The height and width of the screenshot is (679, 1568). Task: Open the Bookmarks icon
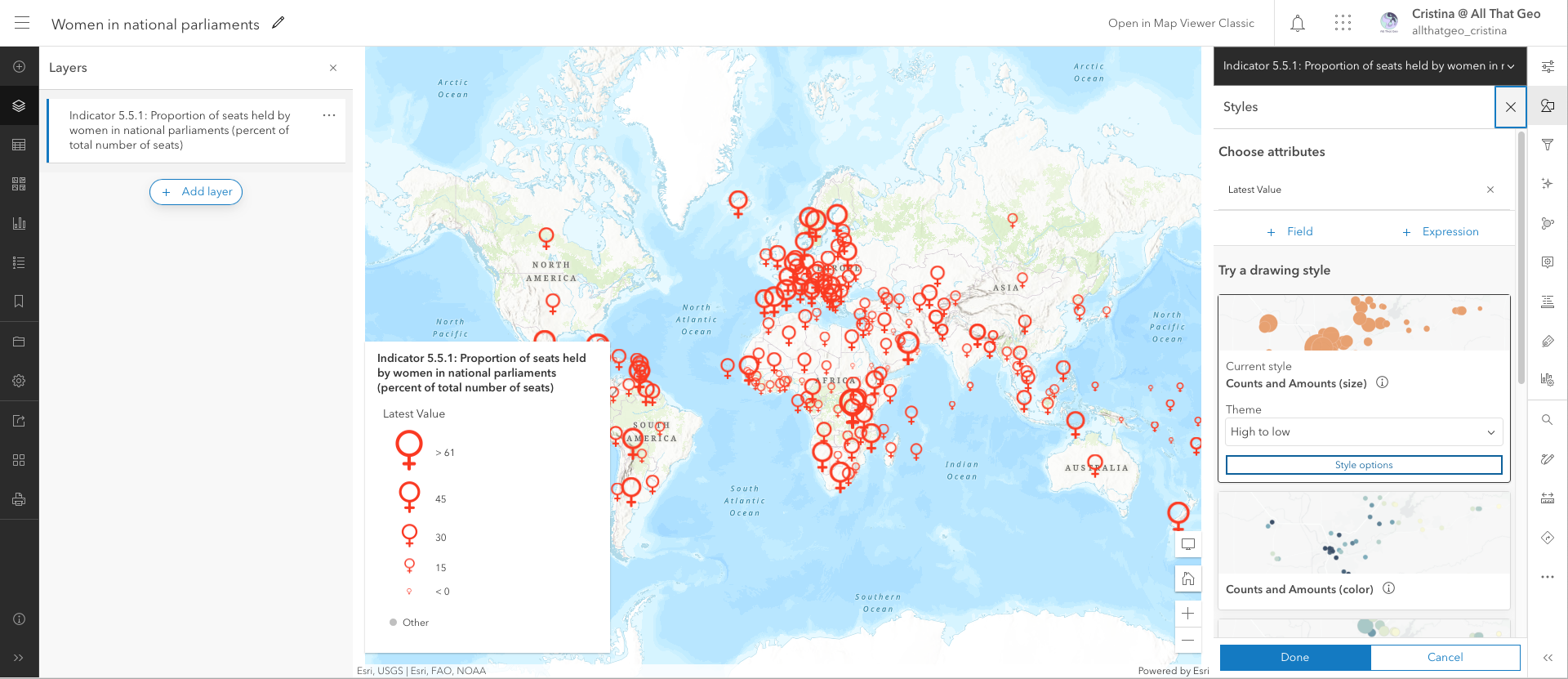[x=19, y=302]
